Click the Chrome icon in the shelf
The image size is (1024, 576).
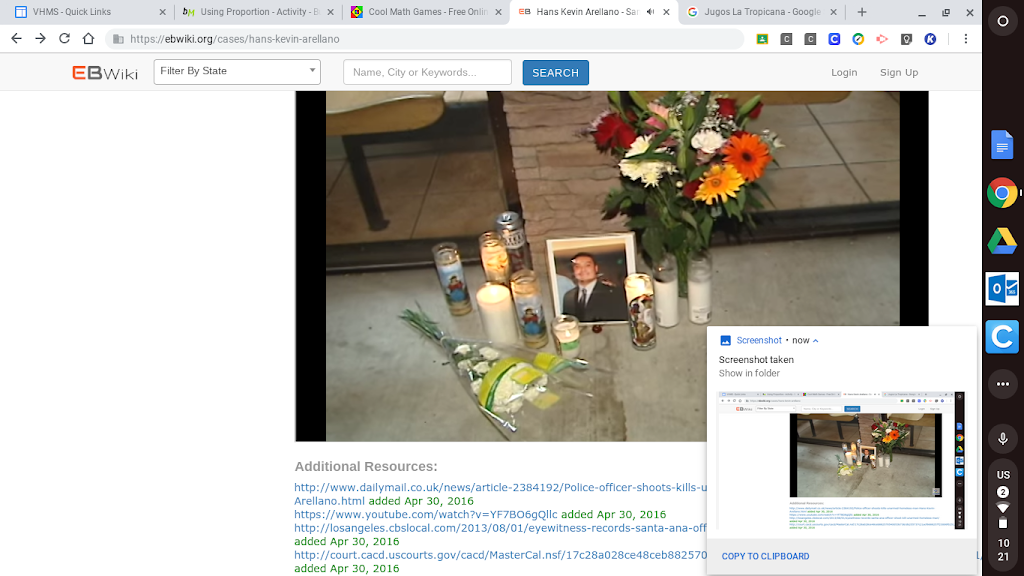point(1002,193)
